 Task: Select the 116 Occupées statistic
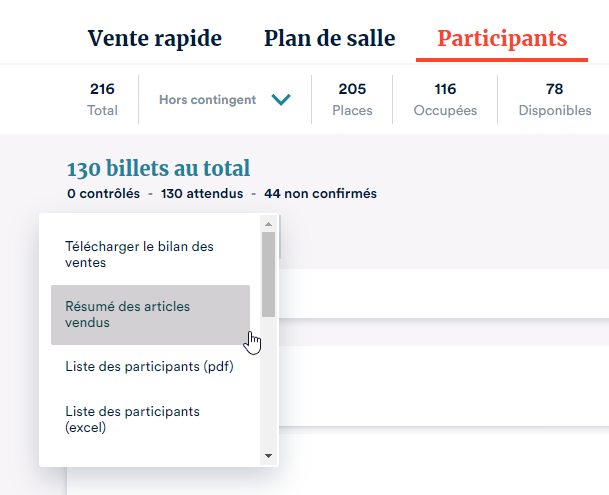[x=445, y=99]
